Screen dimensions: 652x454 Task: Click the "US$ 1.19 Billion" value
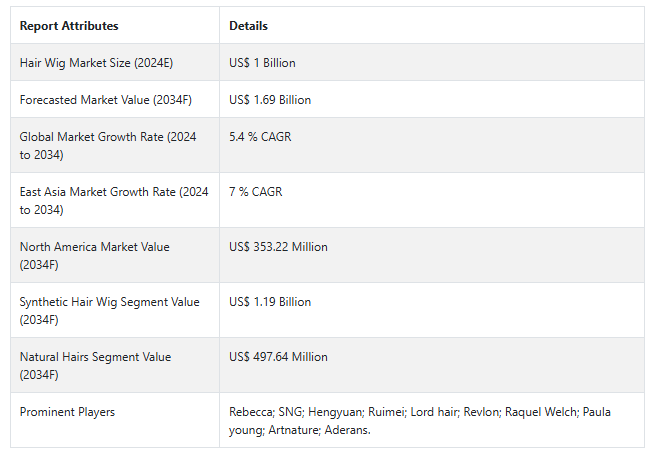tap(270, 302)
